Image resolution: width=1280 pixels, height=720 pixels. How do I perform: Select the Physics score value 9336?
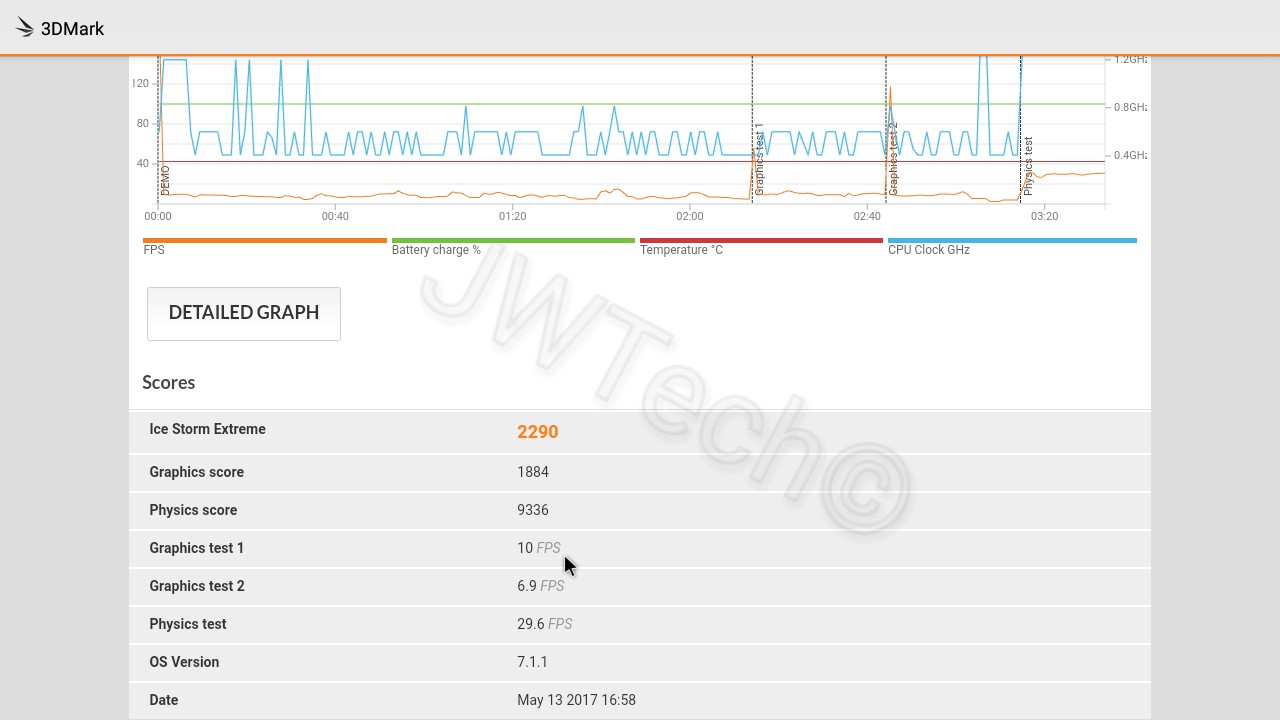pos(532,510)
